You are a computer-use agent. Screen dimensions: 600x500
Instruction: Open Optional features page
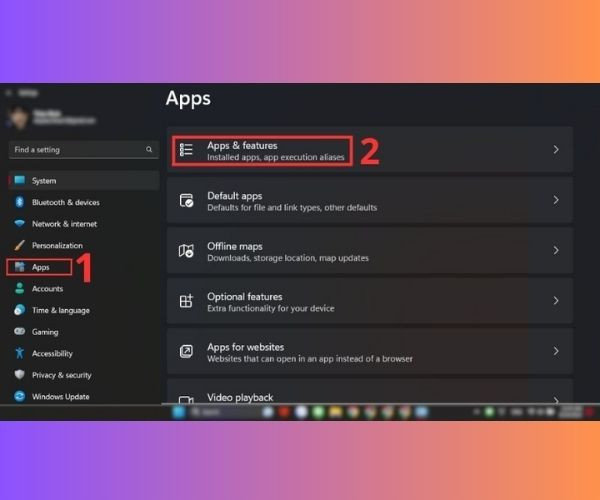370,301
